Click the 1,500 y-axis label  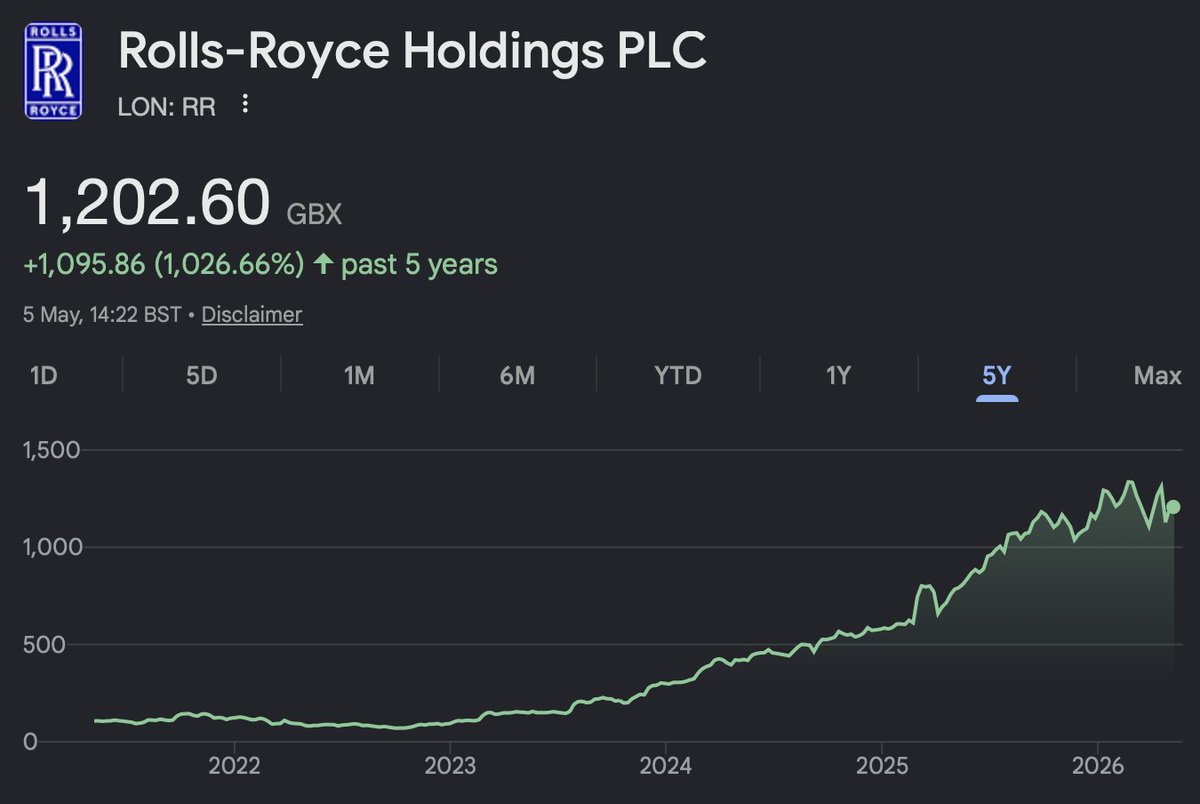(52, 450)
